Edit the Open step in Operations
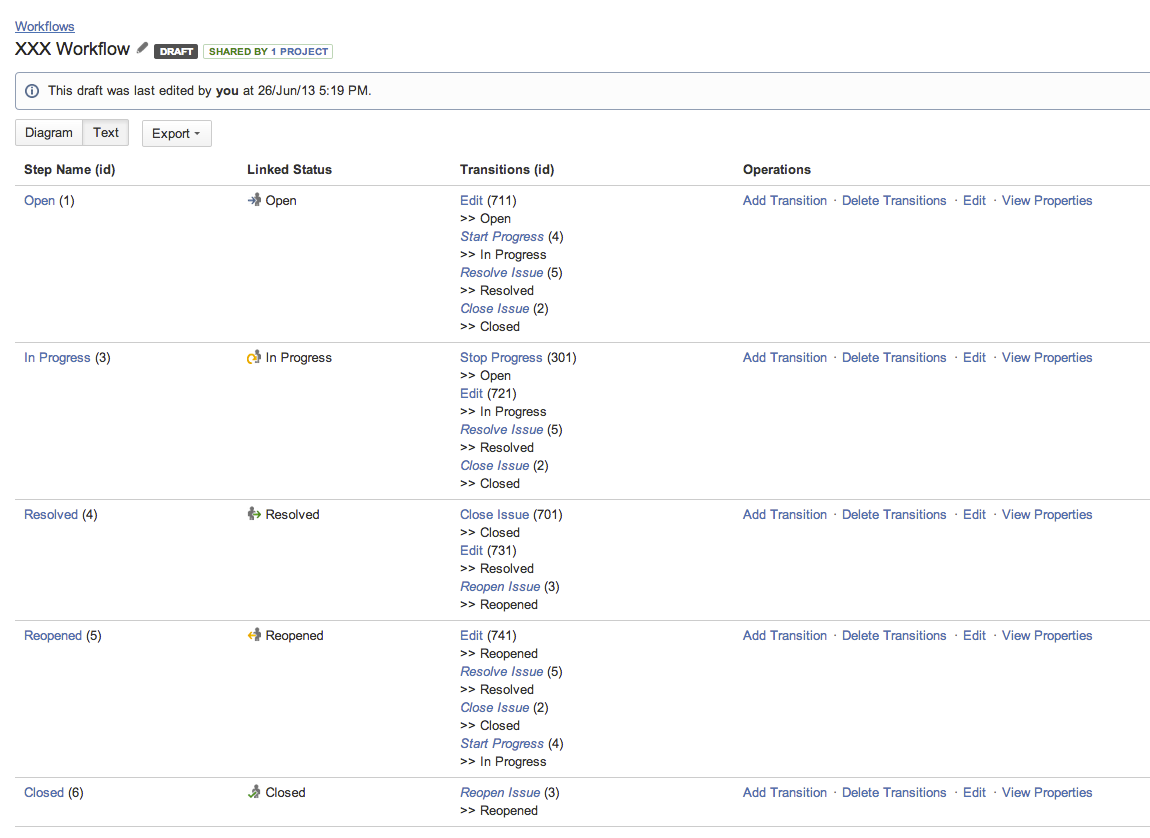1150x838 pixels. (x=974, y=200)
